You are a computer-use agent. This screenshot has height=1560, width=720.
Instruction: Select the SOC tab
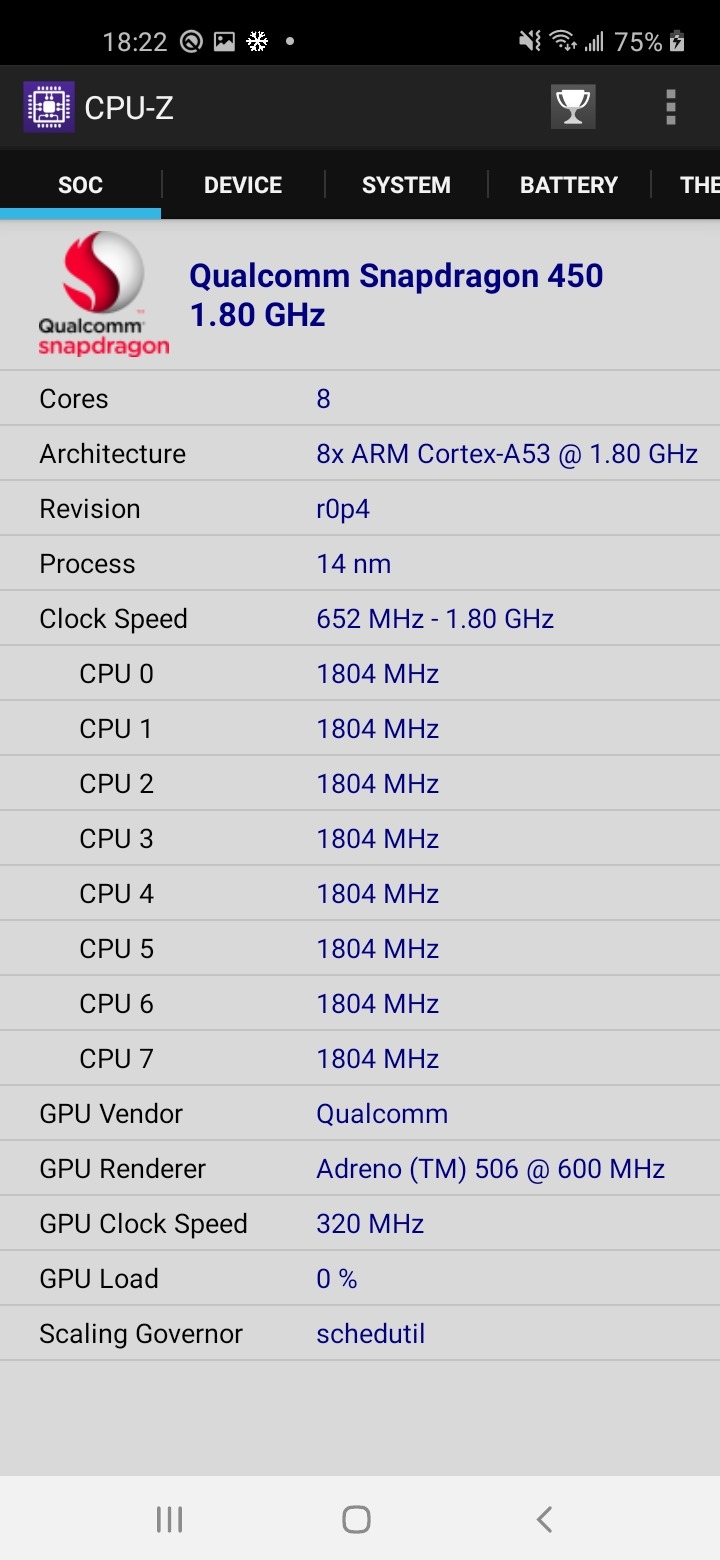point(80,185)
